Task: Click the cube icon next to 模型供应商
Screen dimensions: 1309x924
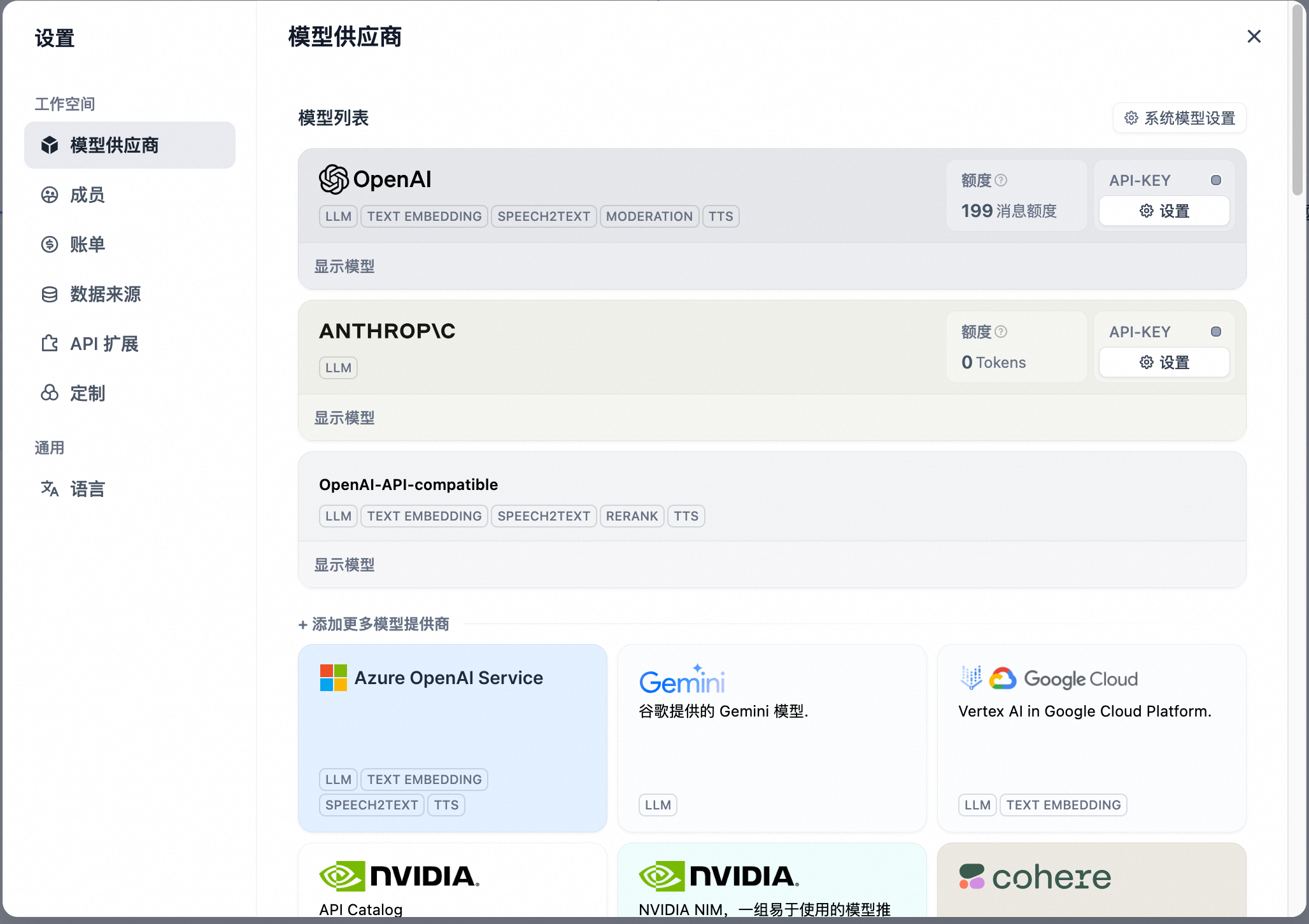Action: point(50,145)
